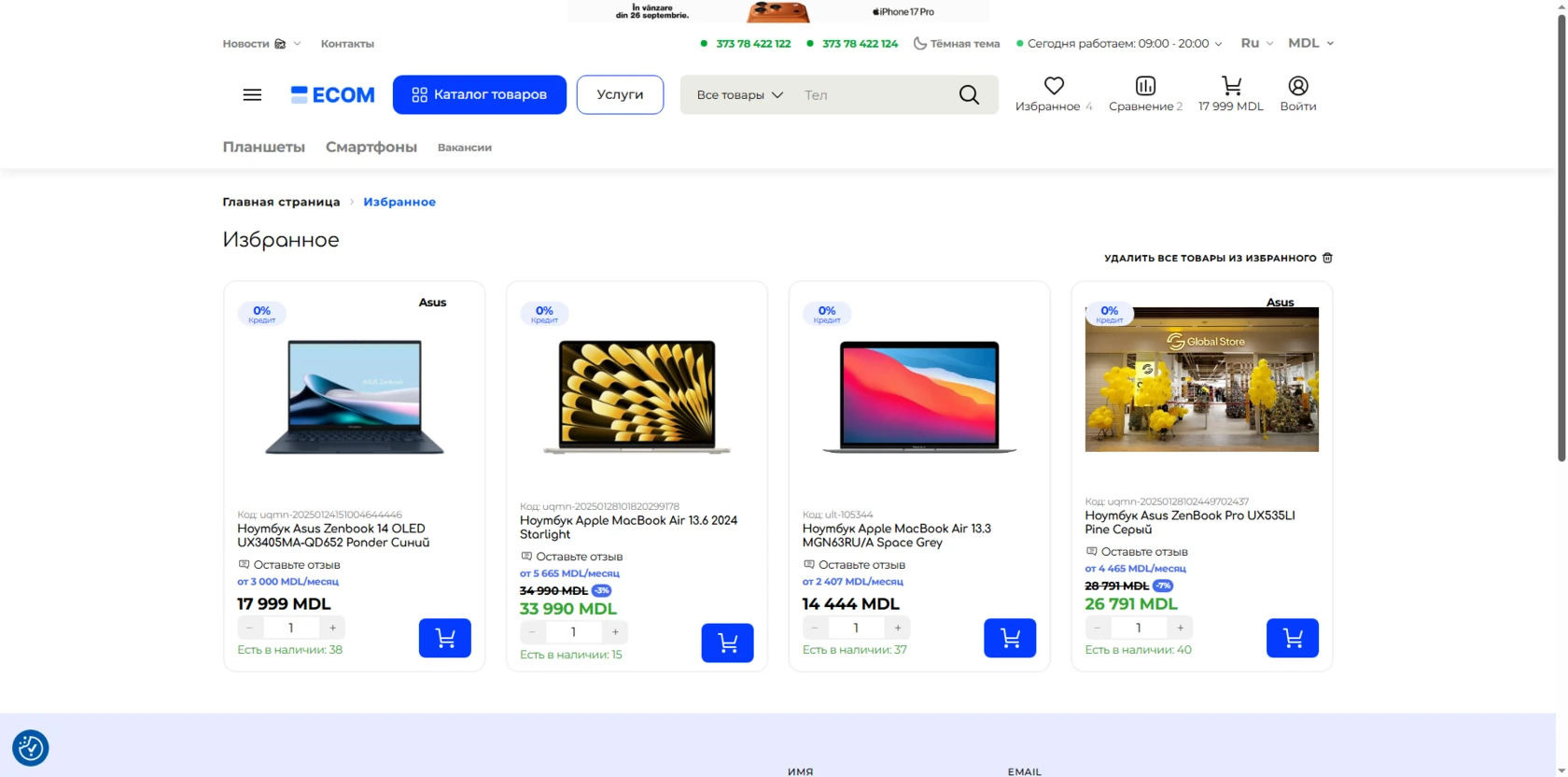
Task: Increase quantity for MacBook Air 13.3 Space Grey
Action: pyautogui.click(x=898, y=628)
